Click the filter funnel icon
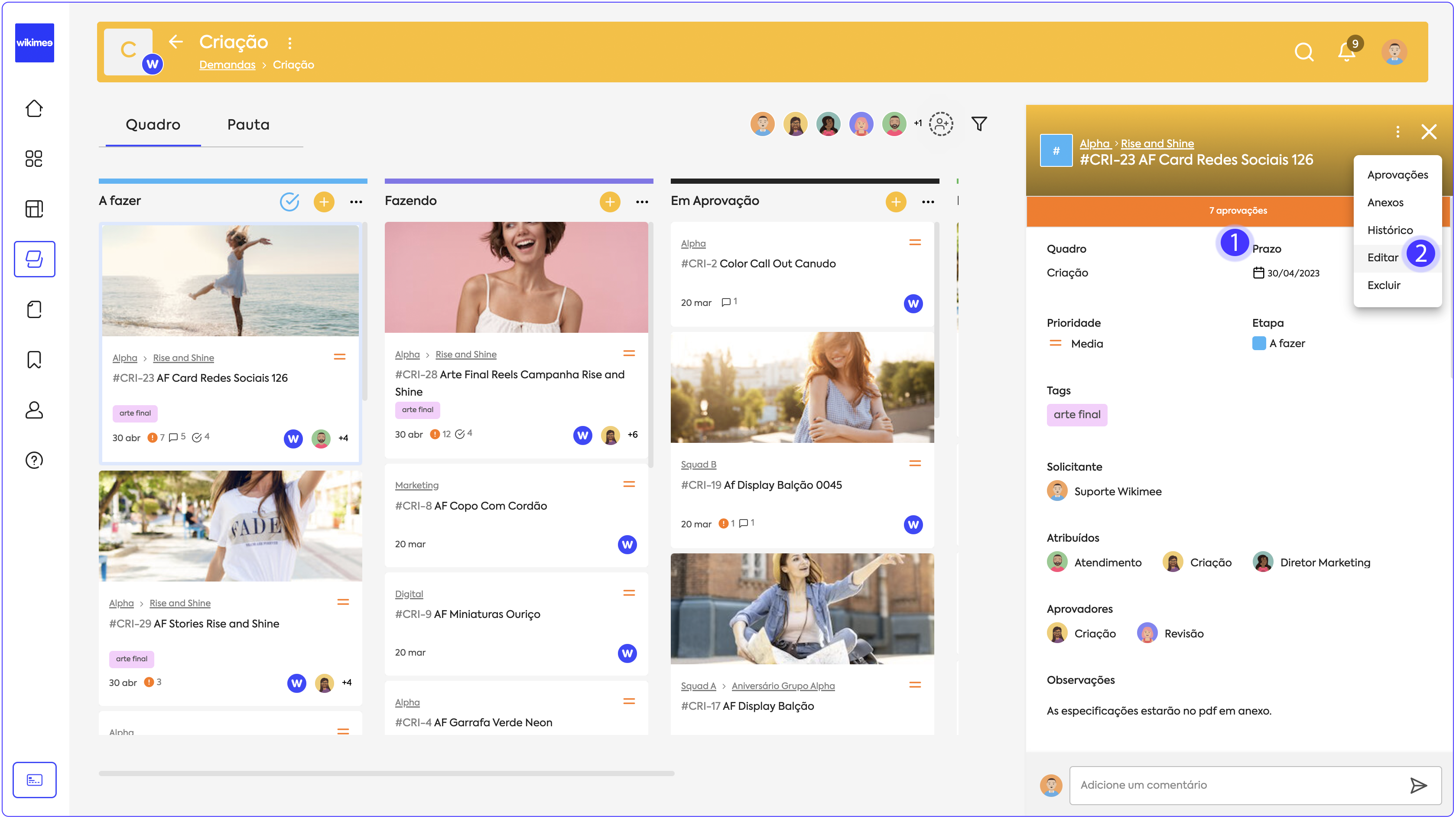This screenshot has width=1456, height=819. [x=979, y=124]
